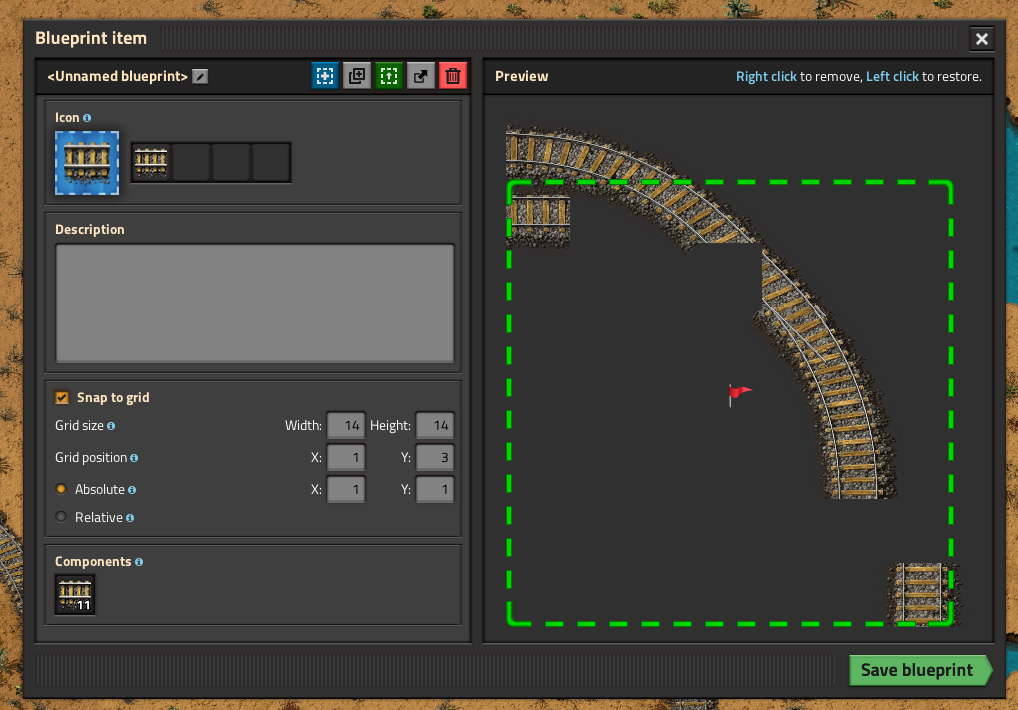Close the Blueprint item window

click(x=982, y=39)
